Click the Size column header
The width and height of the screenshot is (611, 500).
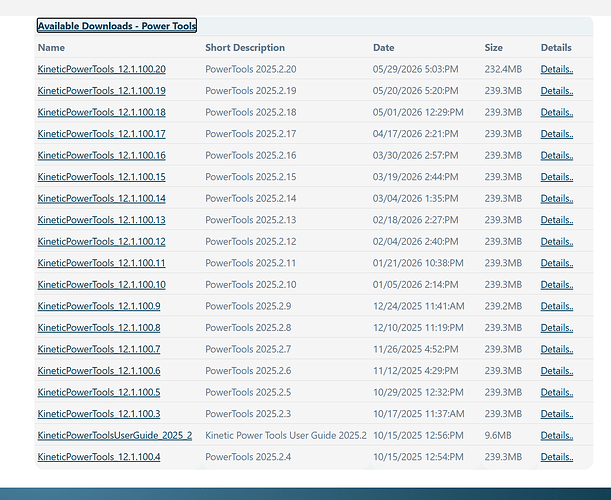(494, 48)
